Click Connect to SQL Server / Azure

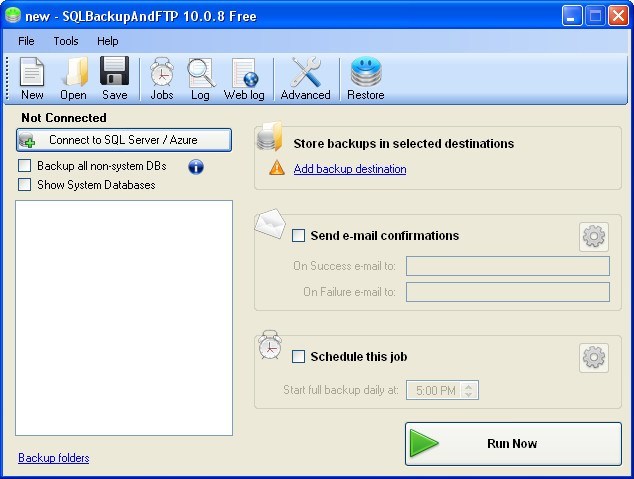(124, 140)
